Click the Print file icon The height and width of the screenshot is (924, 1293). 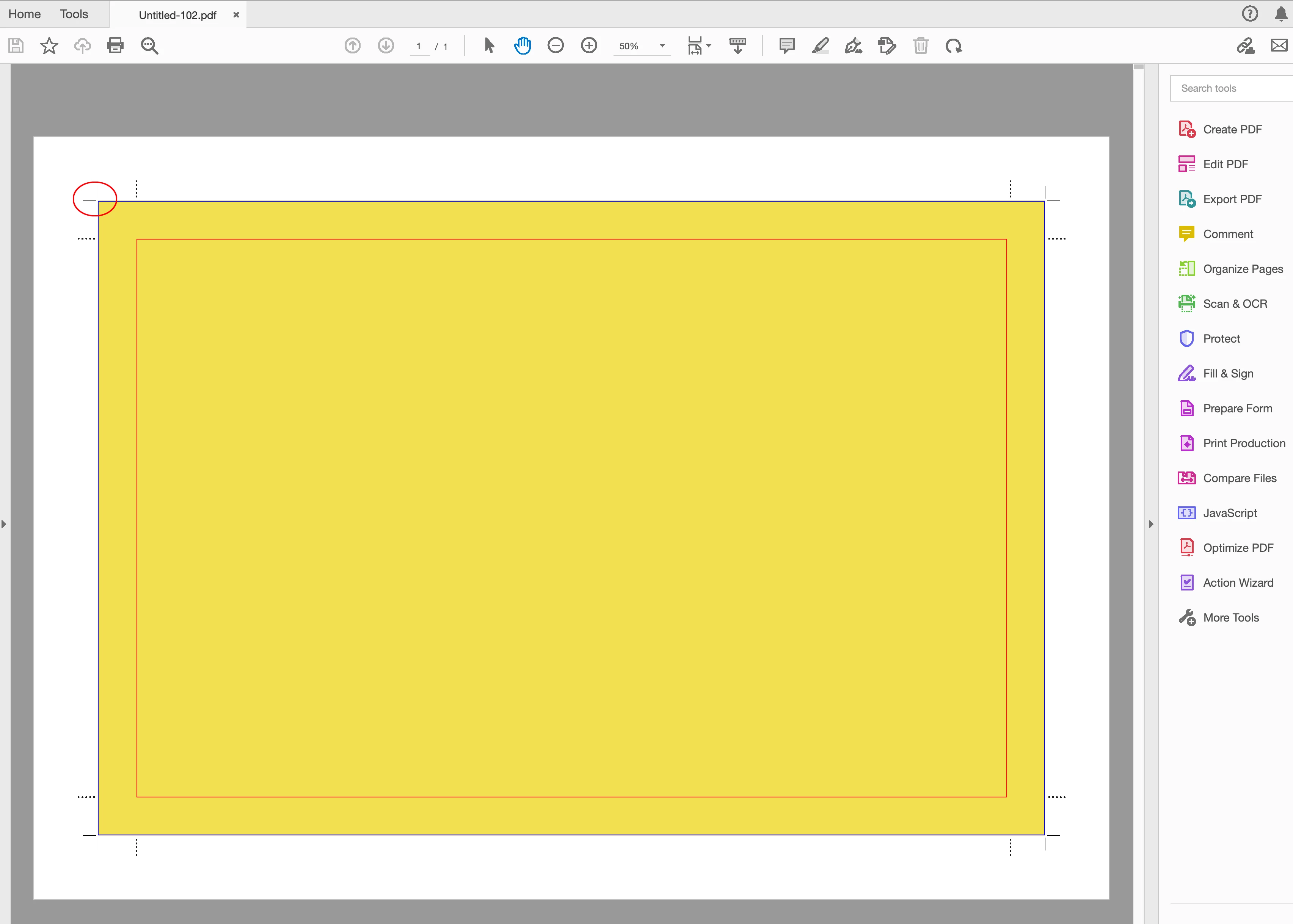[x=115, y=45]
